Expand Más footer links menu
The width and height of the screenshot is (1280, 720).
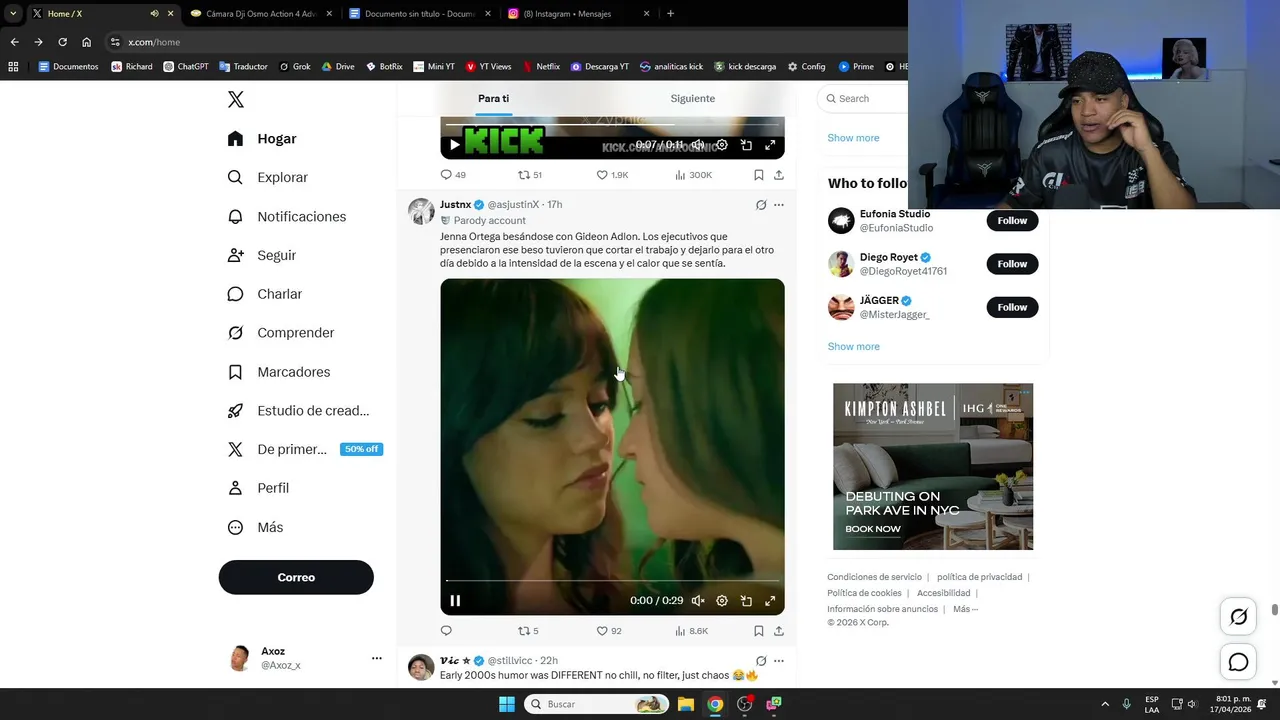click(x=965, y=609)
